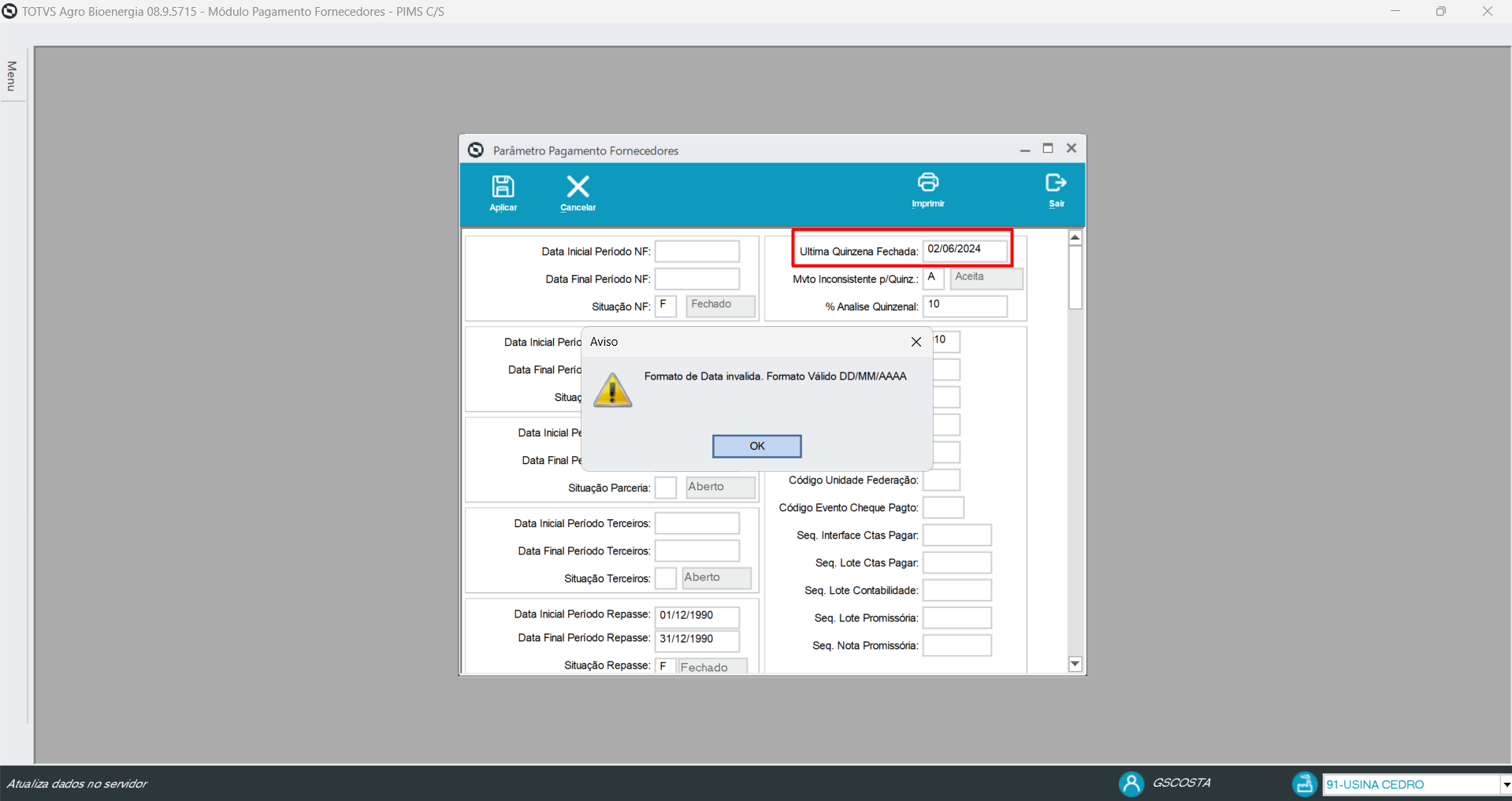The width and height of the screenshot is (1512, 801).
Task: Click the printer icon beside 91-USINA CEDRO
Action: coord(1304,784)
